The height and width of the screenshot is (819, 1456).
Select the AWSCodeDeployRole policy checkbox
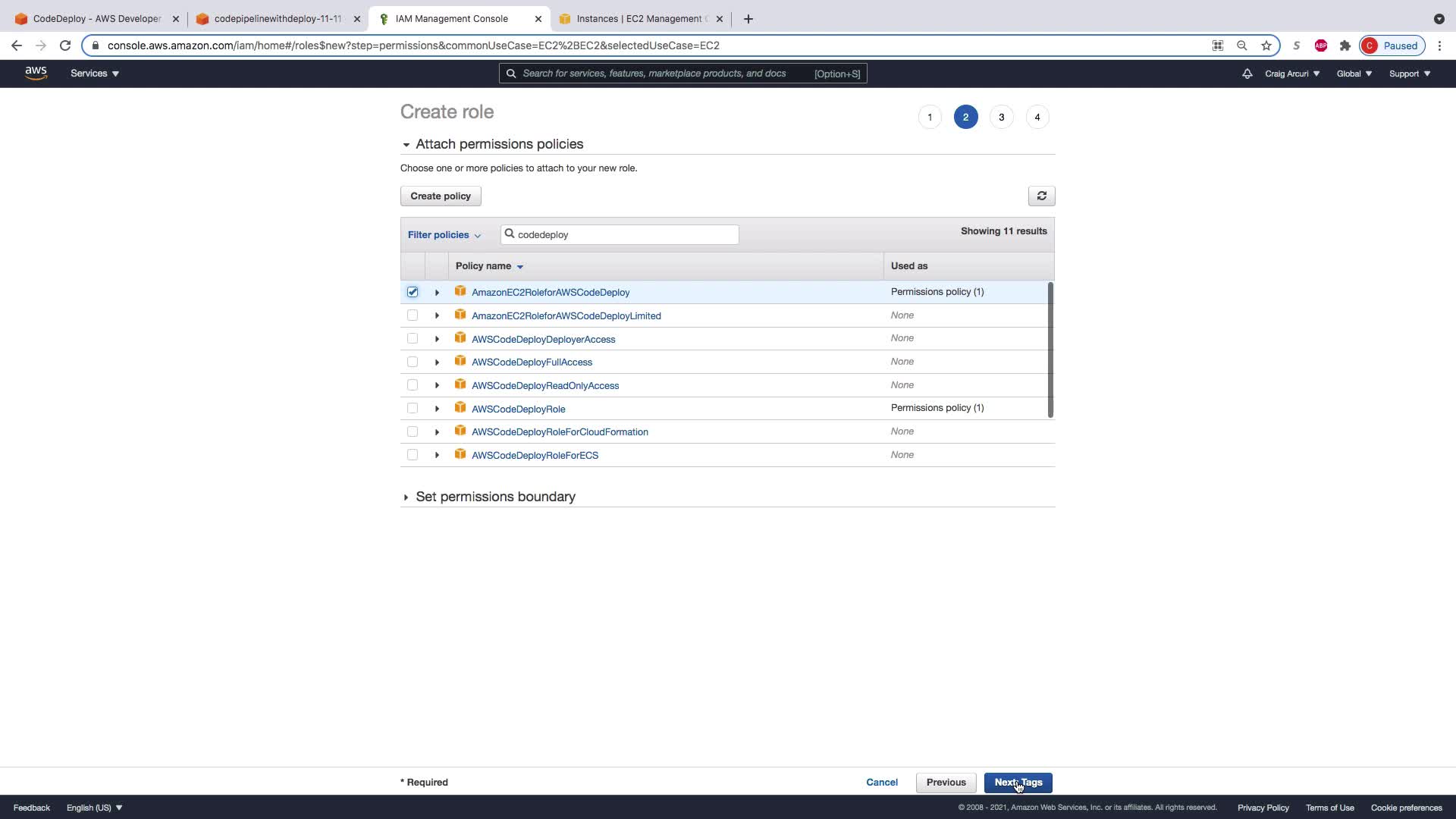point(413,409)
